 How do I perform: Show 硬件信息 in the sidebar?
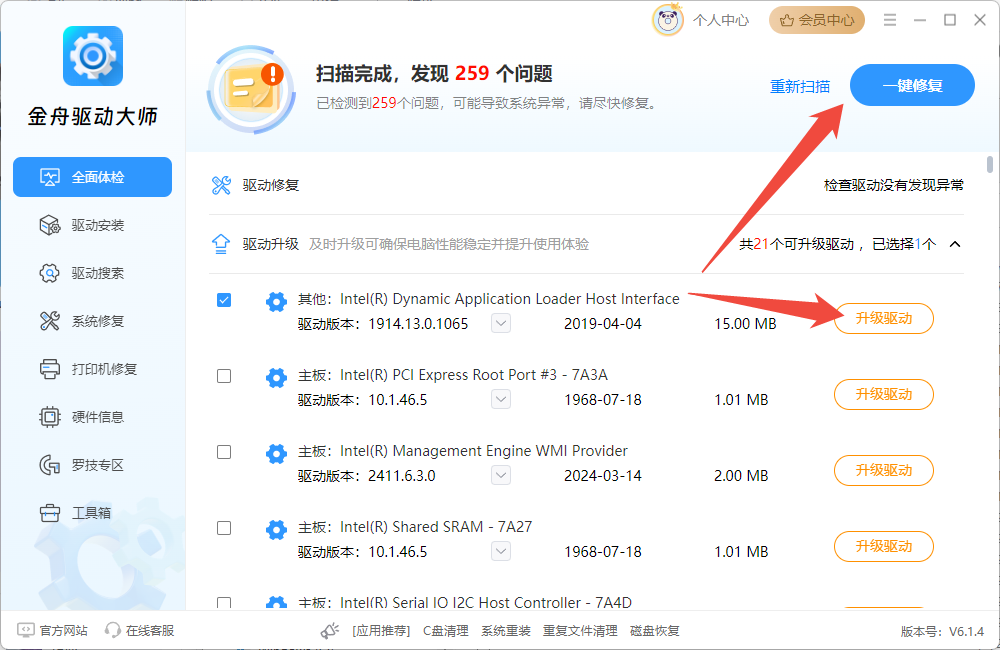coord(92,417)
